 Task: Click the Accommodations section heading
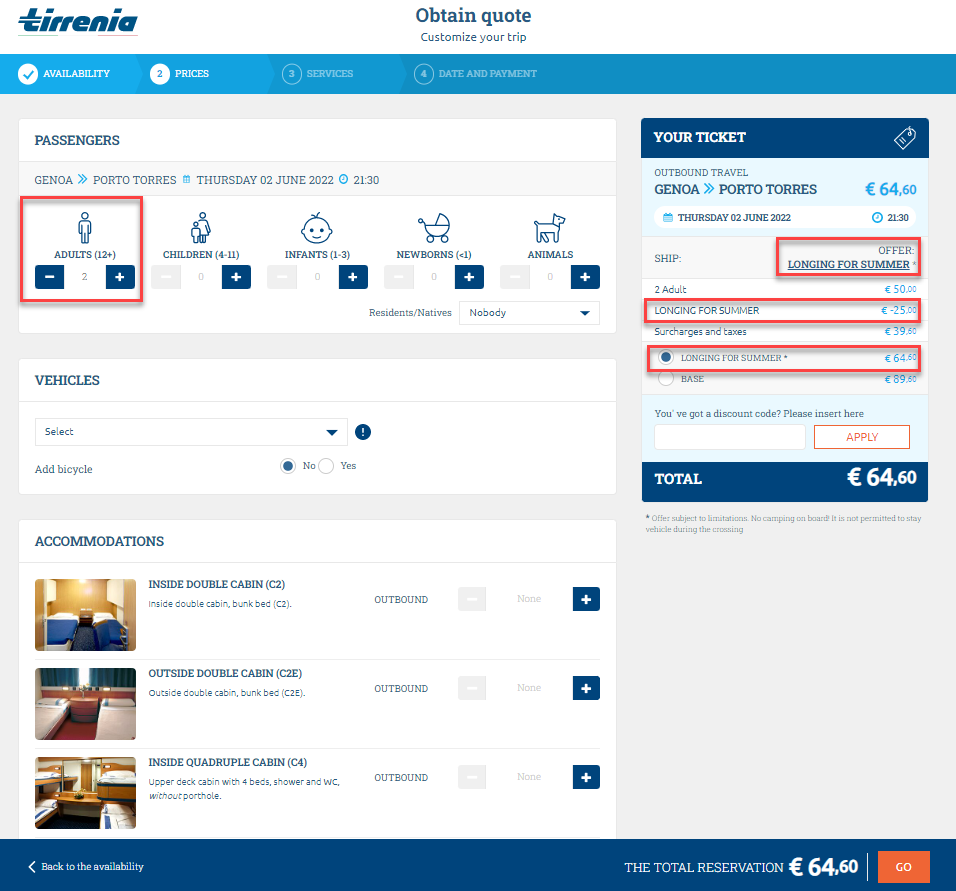(x=99, y=542)
